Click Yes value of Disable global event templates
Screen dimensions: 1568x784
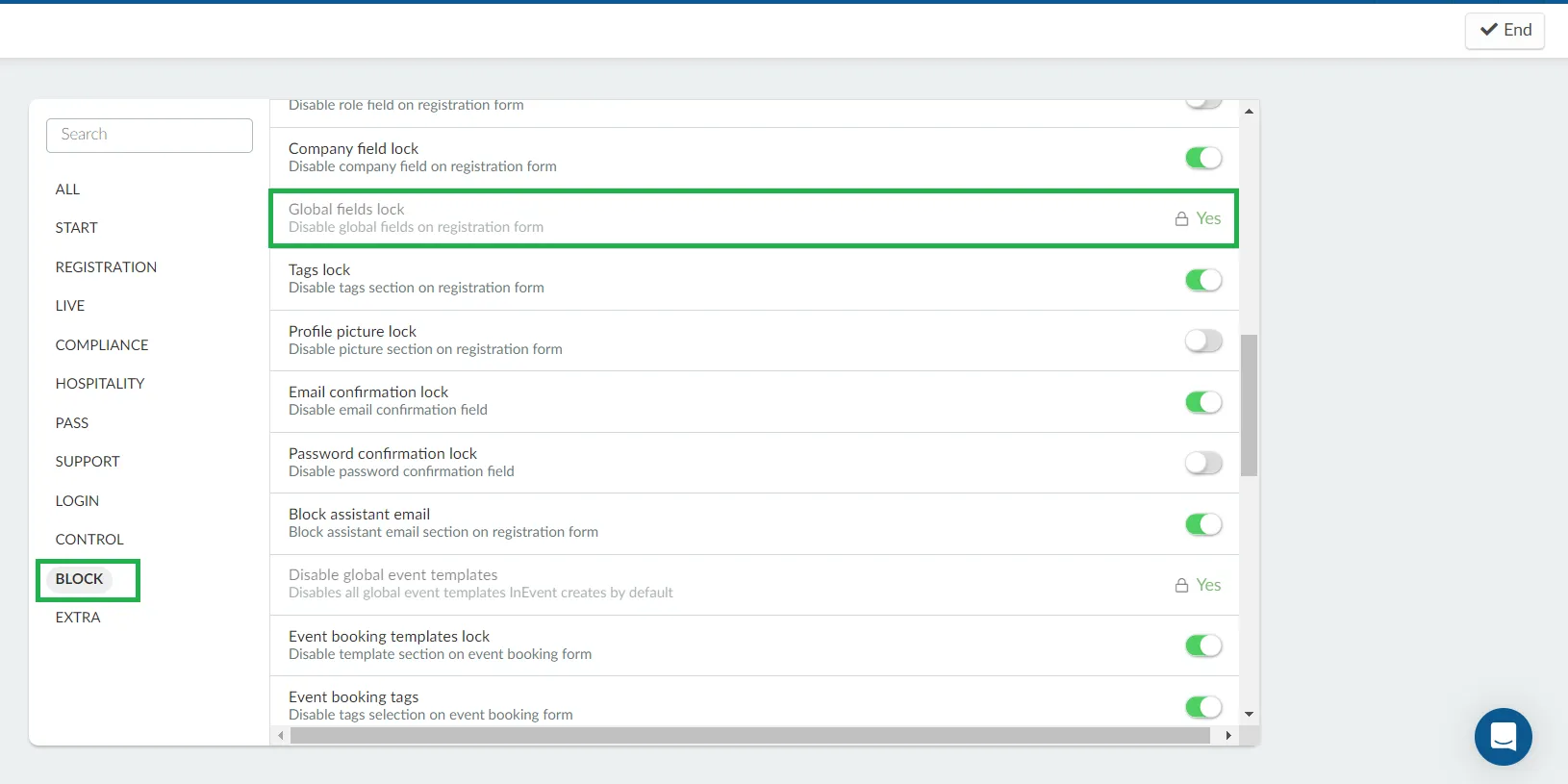coord(1208,585)
